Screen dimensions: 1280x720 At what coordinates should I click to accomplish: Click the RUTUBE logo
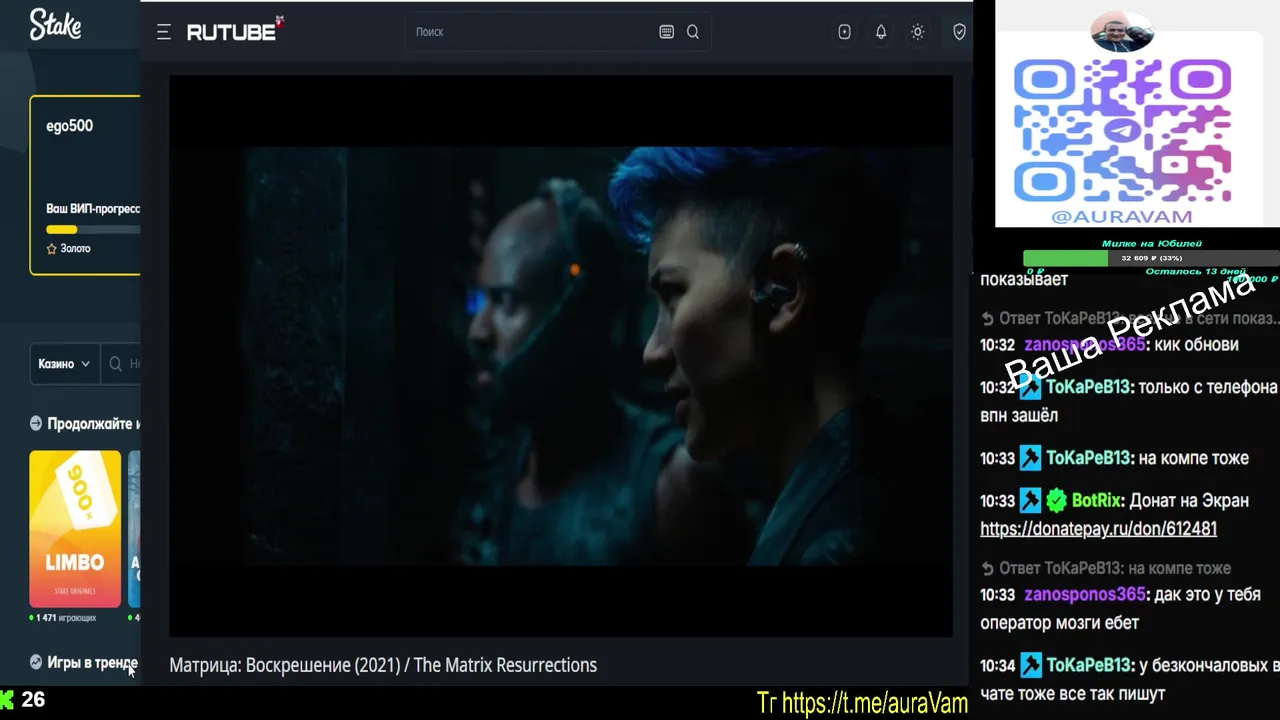click(x=235, y=31)
